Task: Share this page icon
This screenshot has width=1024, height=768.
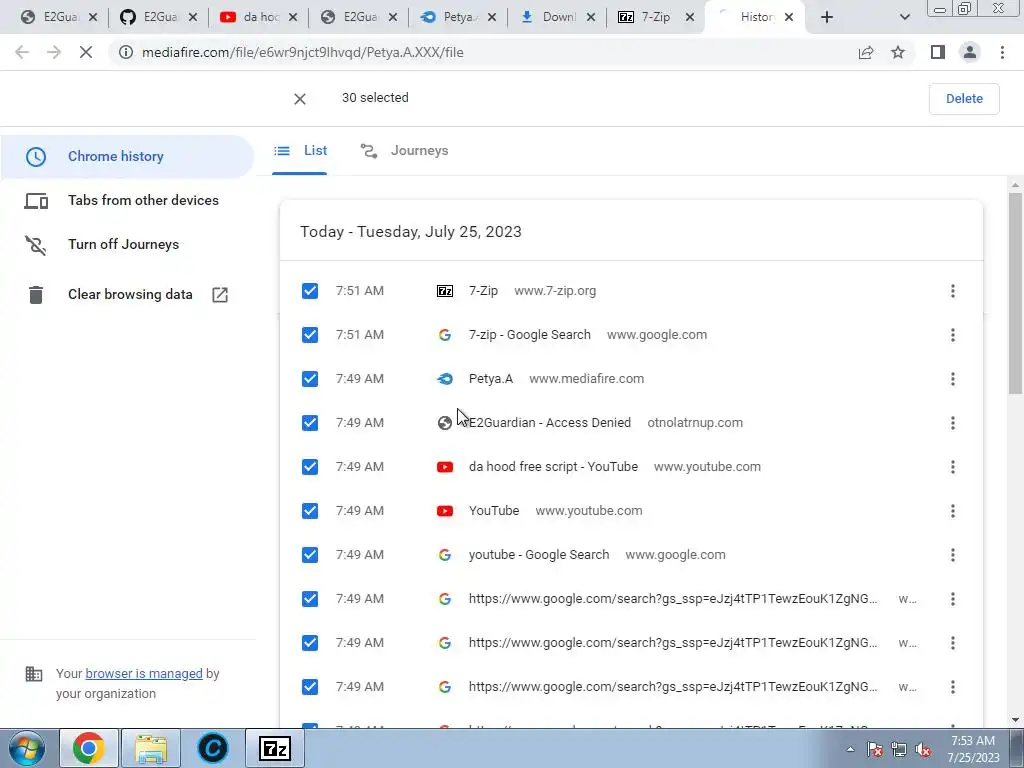Action: pos(866,52)
